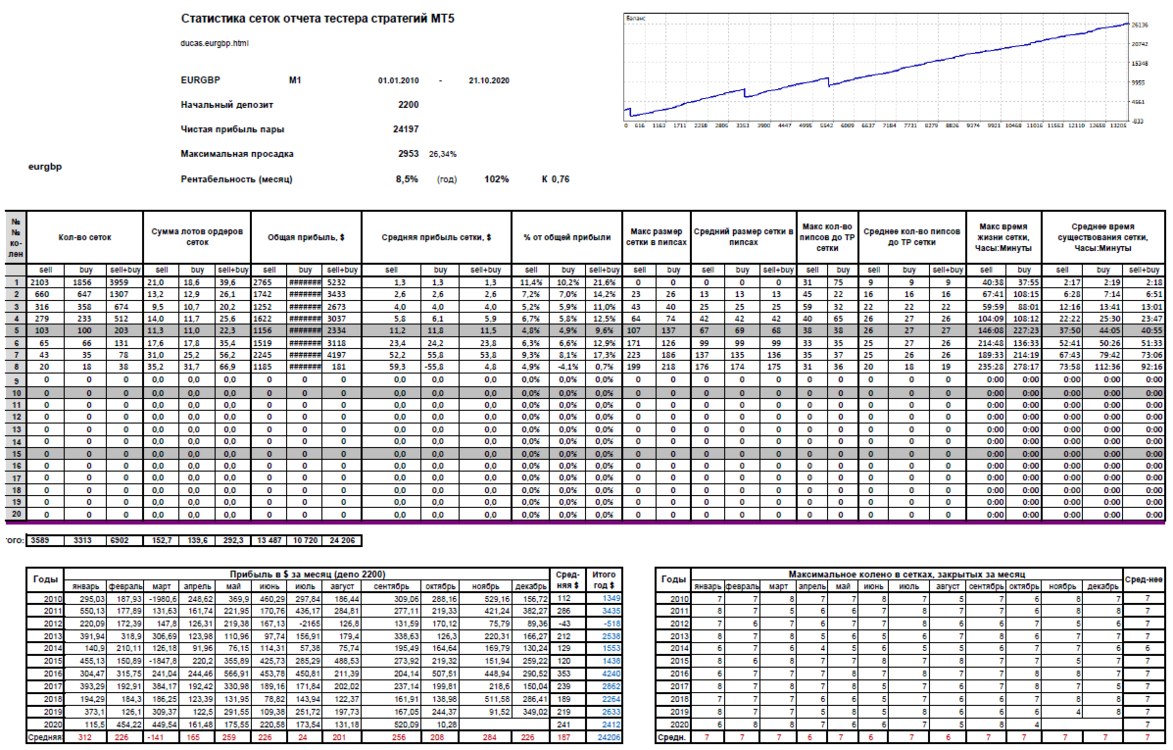Viewport: 1173px width, 750px height.
Task: Click the Кол-во сеток column header
Action: pos(85,237)
